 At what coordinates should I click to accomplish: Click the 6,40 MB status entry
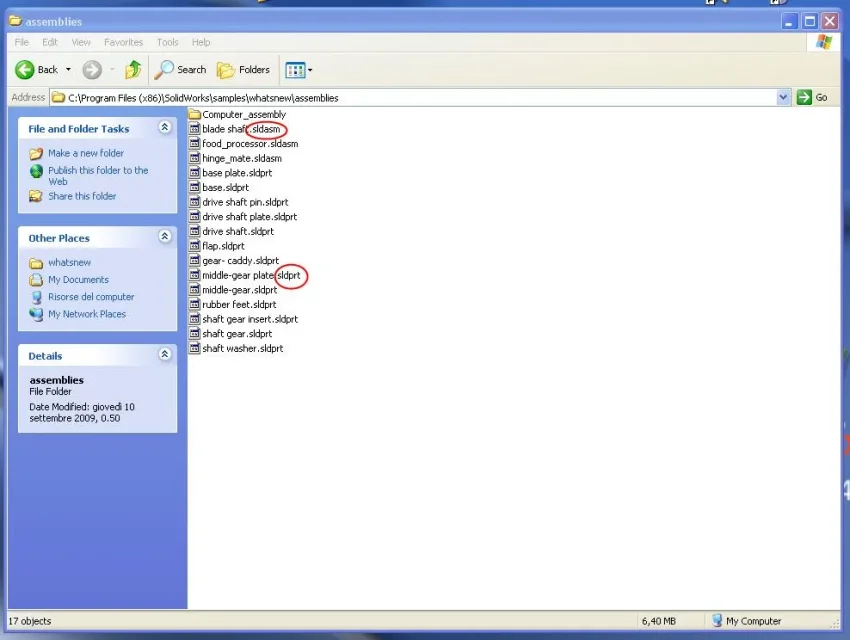click(x=659, y=621)
